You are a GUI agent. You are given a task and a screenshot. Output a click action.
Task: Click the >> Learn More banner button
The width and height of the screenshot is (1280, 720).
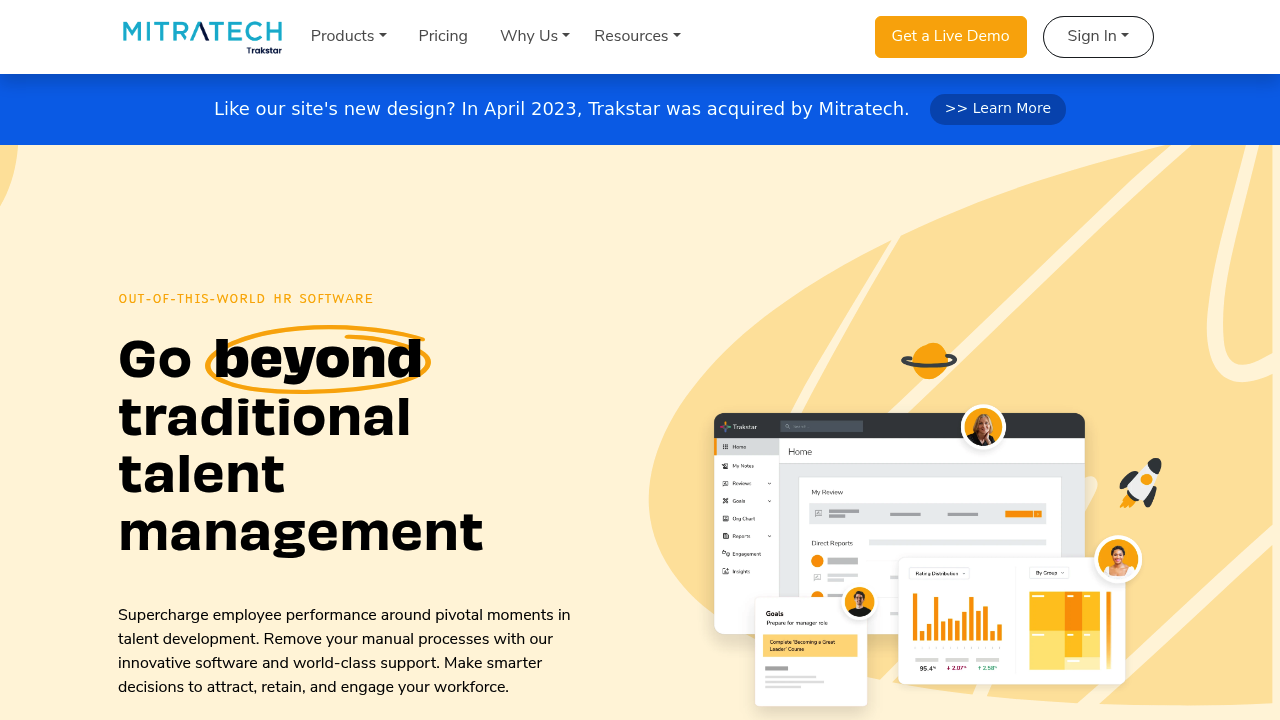[x=997, y=109]
